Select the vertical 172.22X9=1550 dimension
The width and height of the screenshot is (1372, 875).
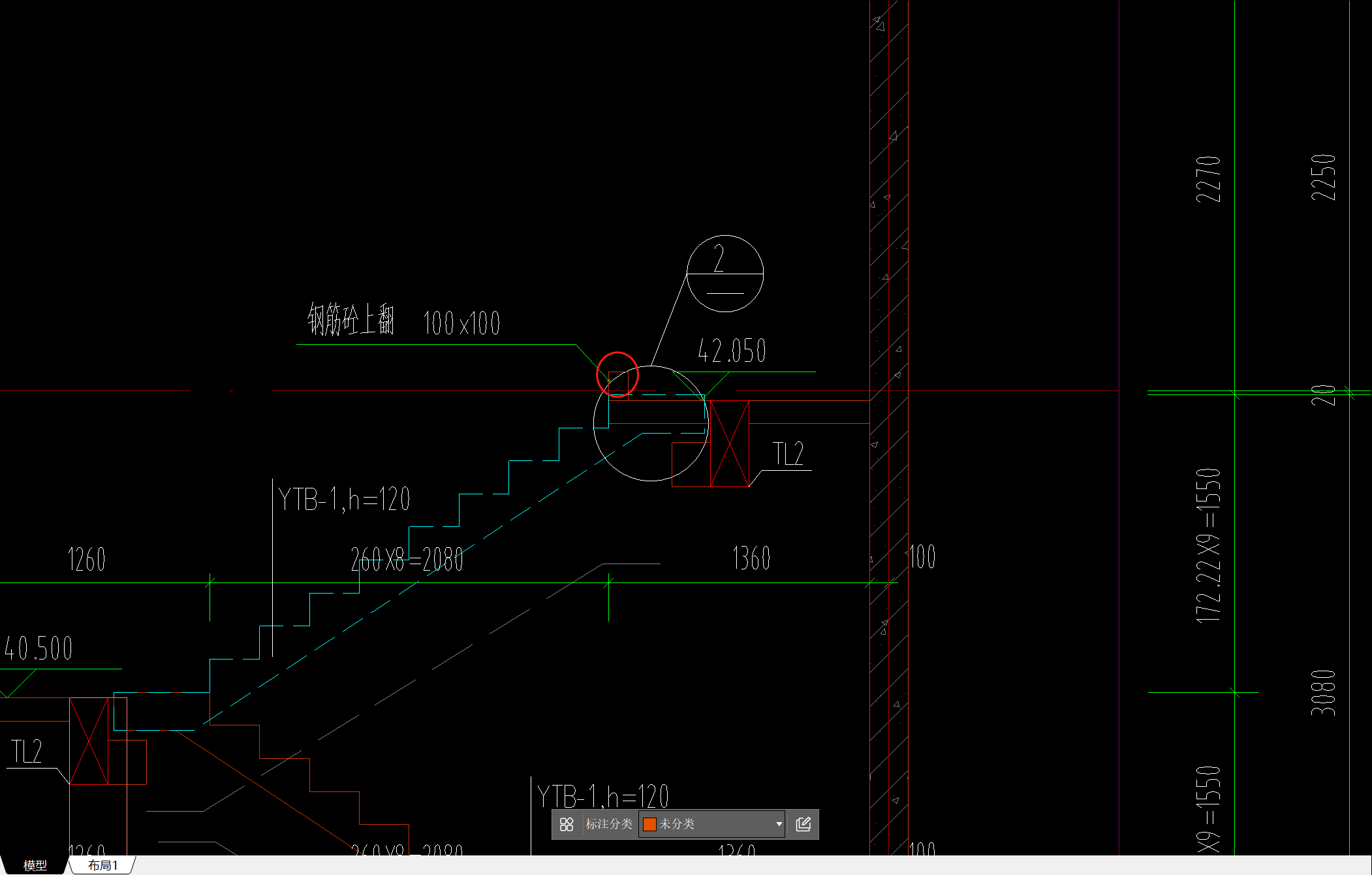[x=1208, y=545]
